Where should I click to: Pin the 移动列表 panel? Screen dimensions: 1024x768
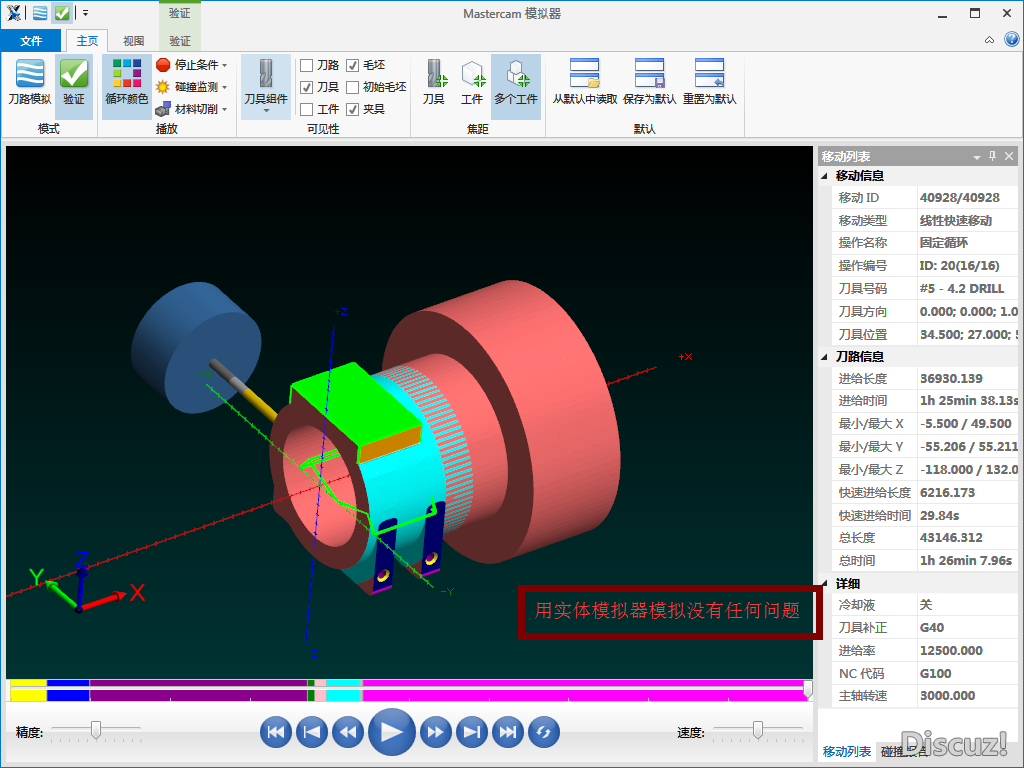pyautogui.click(x=993, y=156)
